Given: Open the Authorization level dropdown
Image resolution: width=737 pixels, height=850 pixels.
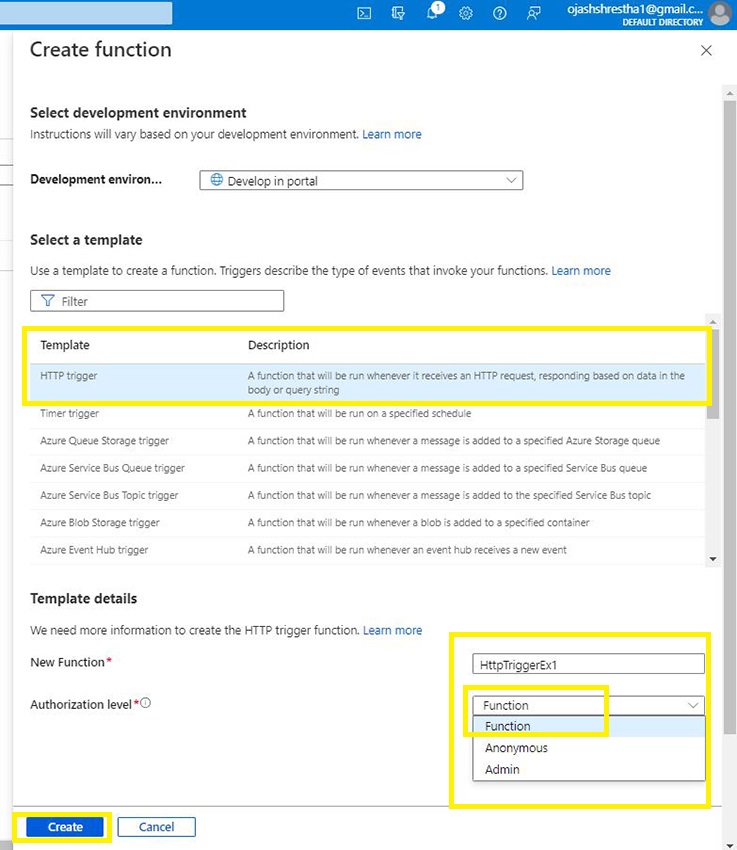Looking at the screenshot, I should coord(694,705).
